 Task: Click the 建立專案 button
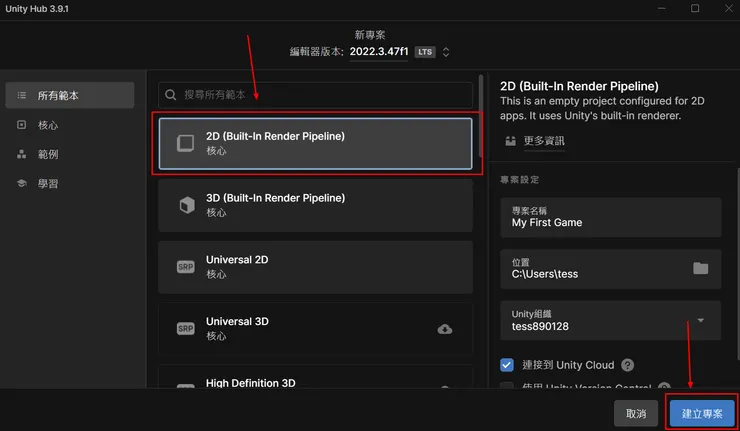702,414
